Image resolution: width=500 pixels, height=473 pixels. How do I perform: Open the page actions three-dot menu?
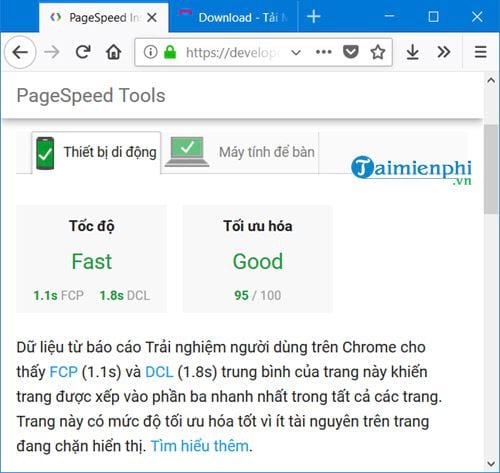[324, 52]
